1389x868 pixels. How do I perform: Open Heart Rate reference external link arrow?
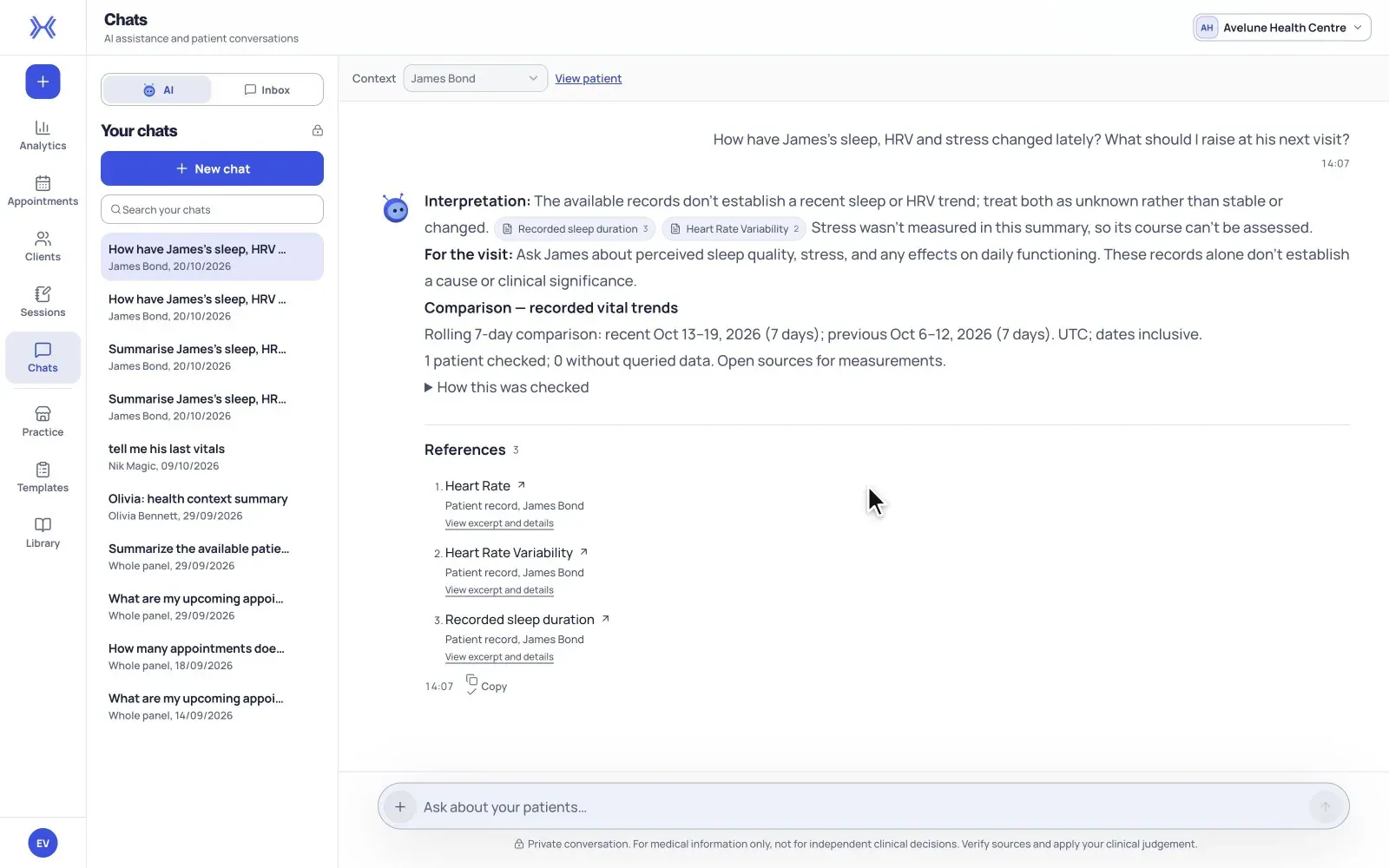(x=521, y=485)
